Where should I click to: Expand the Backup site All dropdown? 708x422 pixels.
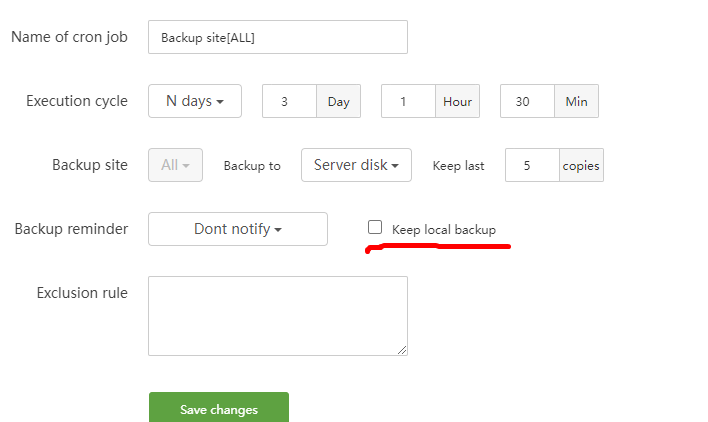pyautogui.click(x=175, y=165)
